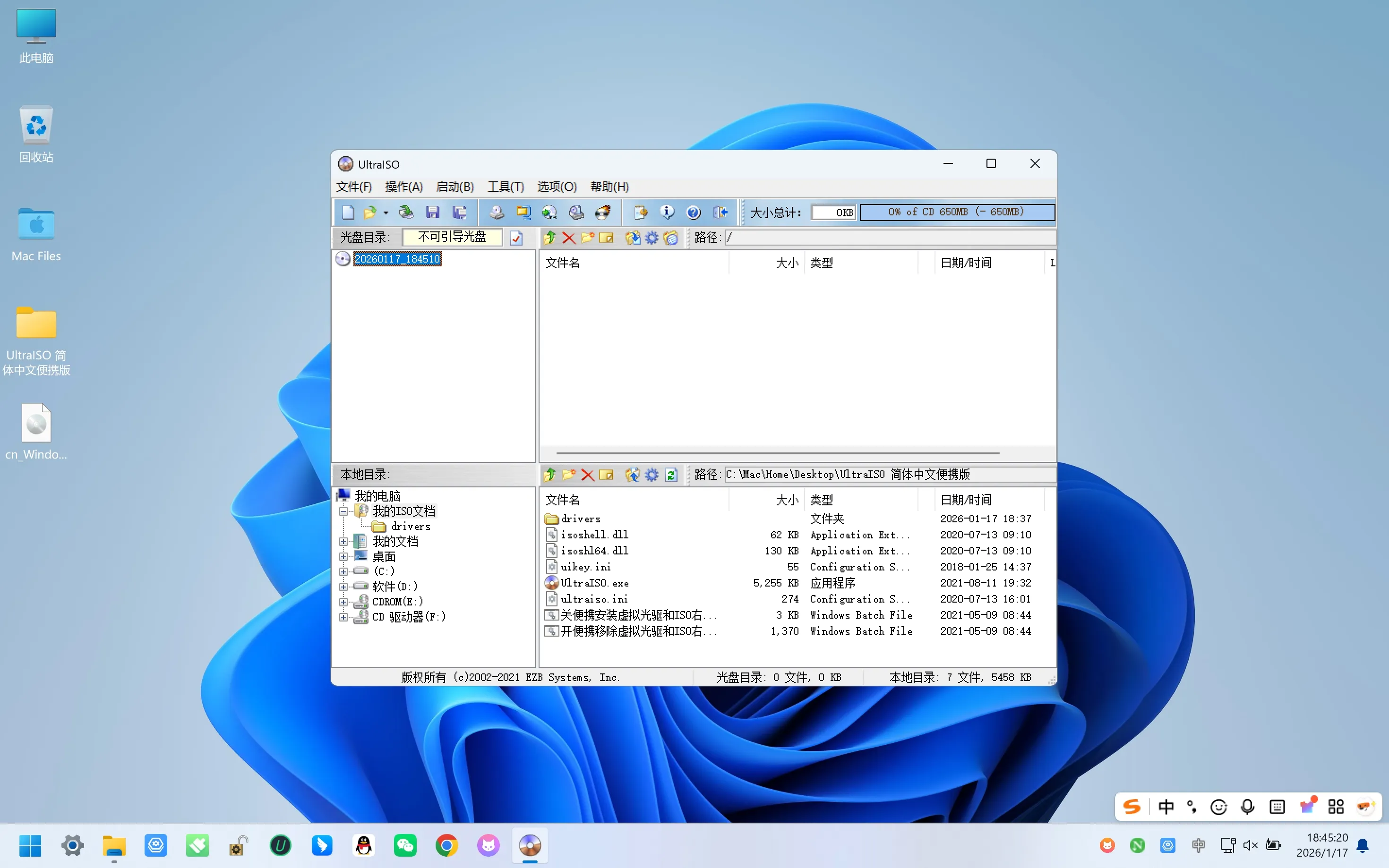Image resolution: width=1389 pixels, height=868 pixels.
Task: Open the 启动(B) menu
Action: pyautogui.click(x=455, y=187)
